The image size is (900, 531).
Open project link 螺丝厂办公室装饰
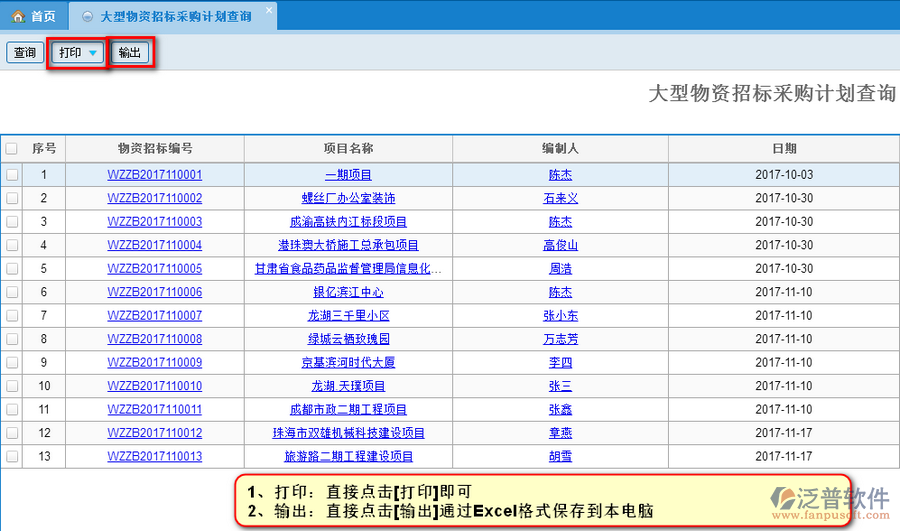point(348,198)
